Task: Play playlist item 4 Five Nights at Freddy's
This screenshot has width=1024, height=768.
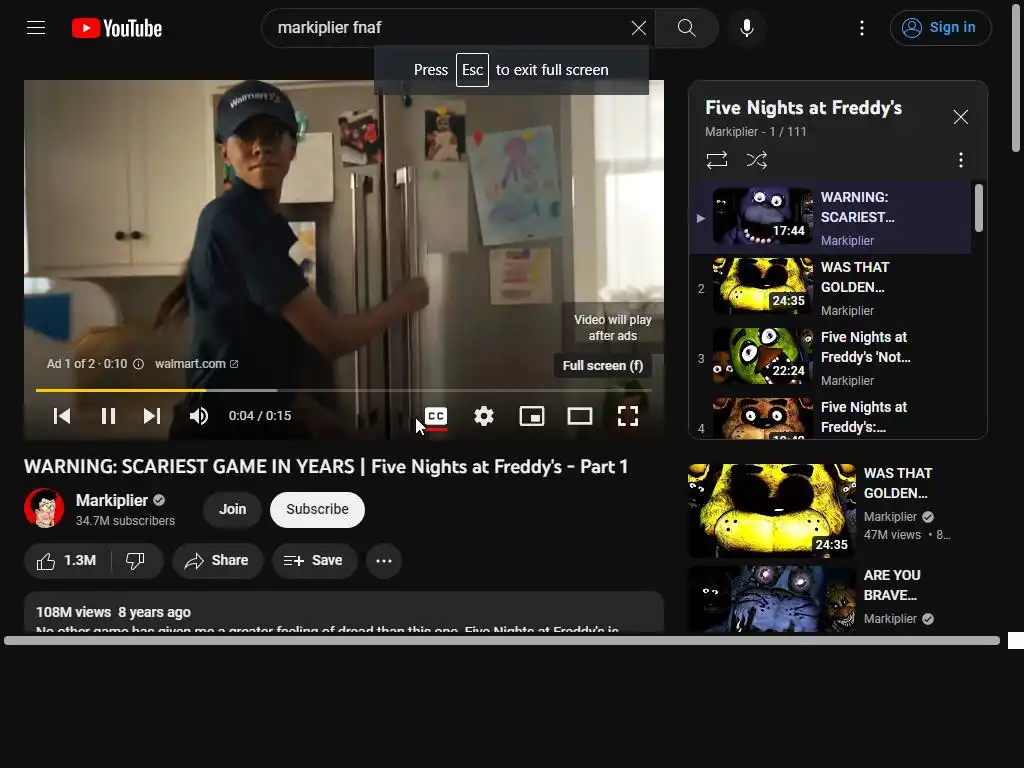Action: point(831,417)
